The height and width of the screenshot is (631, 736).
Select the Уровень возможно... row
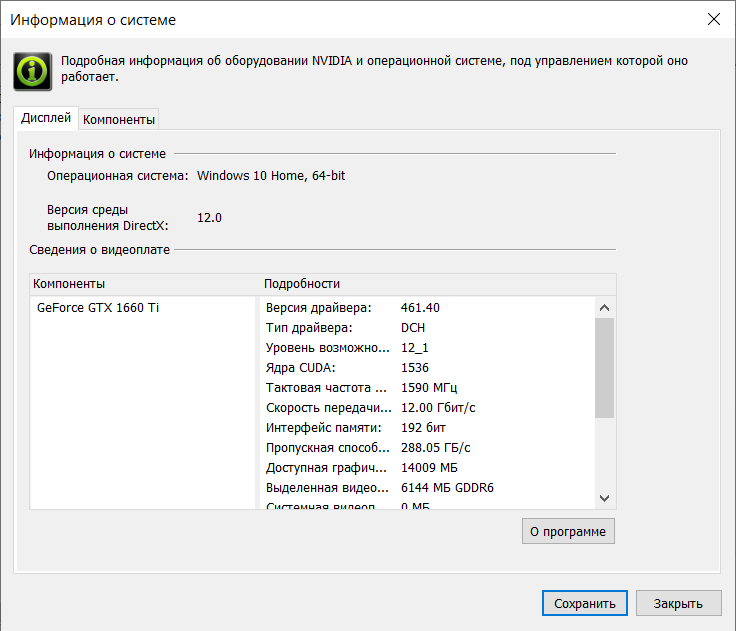[x=427, y=348]
